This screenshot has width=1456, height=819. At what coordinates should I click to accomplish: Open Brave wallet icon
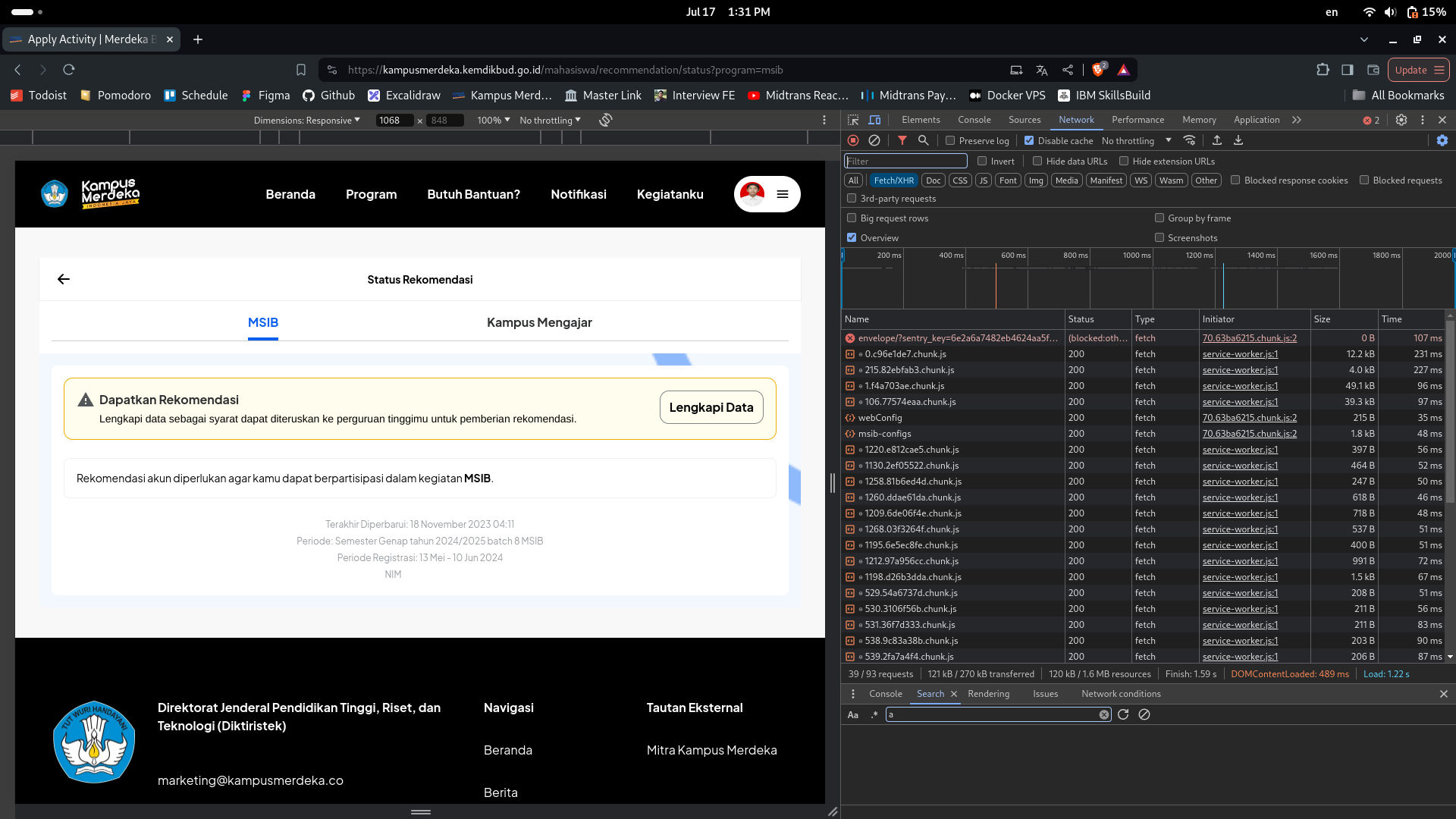tap(1373, 70)
